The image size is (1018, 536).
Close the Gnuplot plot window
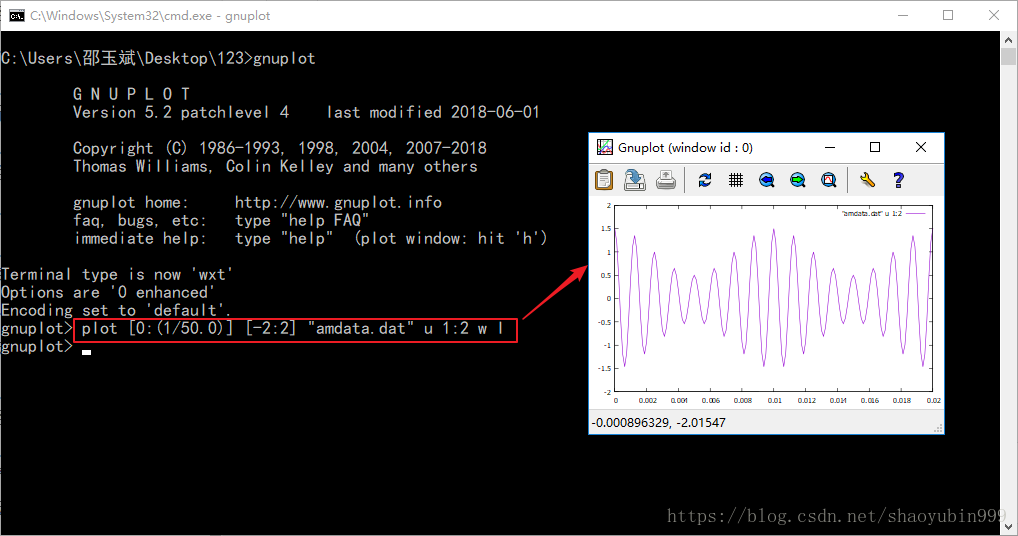click(x=921, y=147)
